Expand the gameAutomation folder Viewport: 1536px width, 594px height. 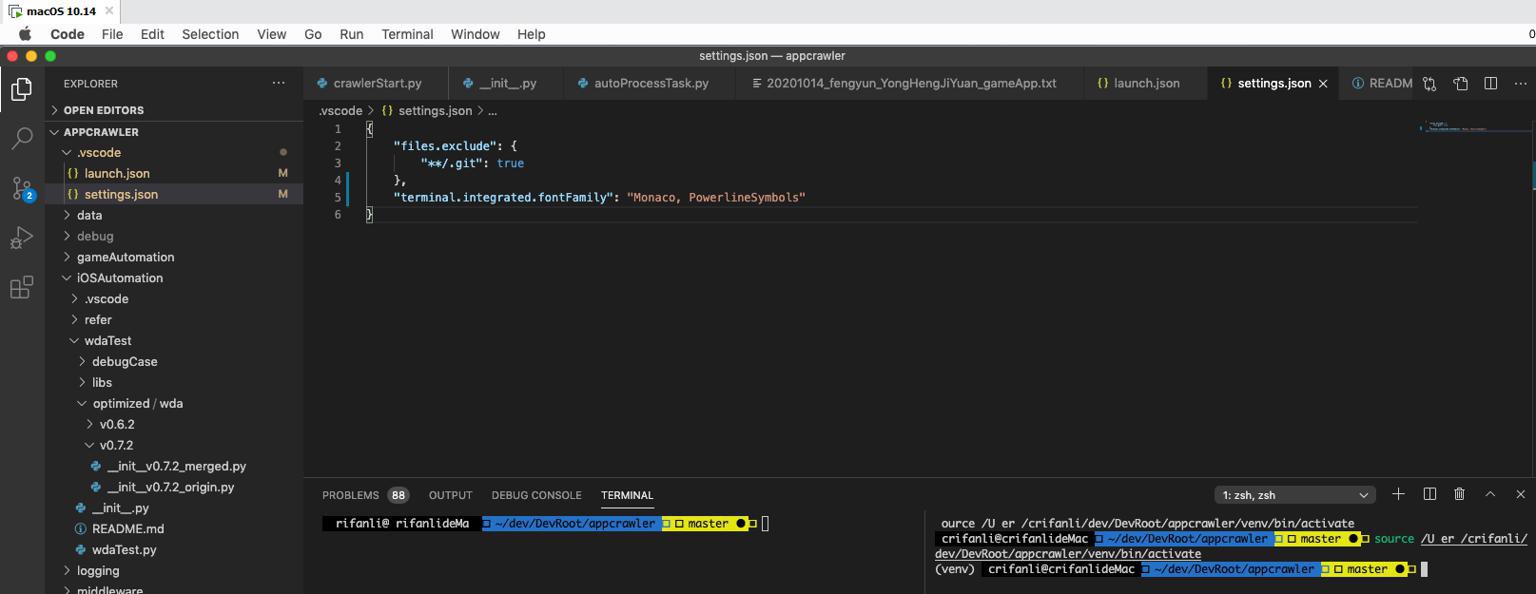[174, 257]
